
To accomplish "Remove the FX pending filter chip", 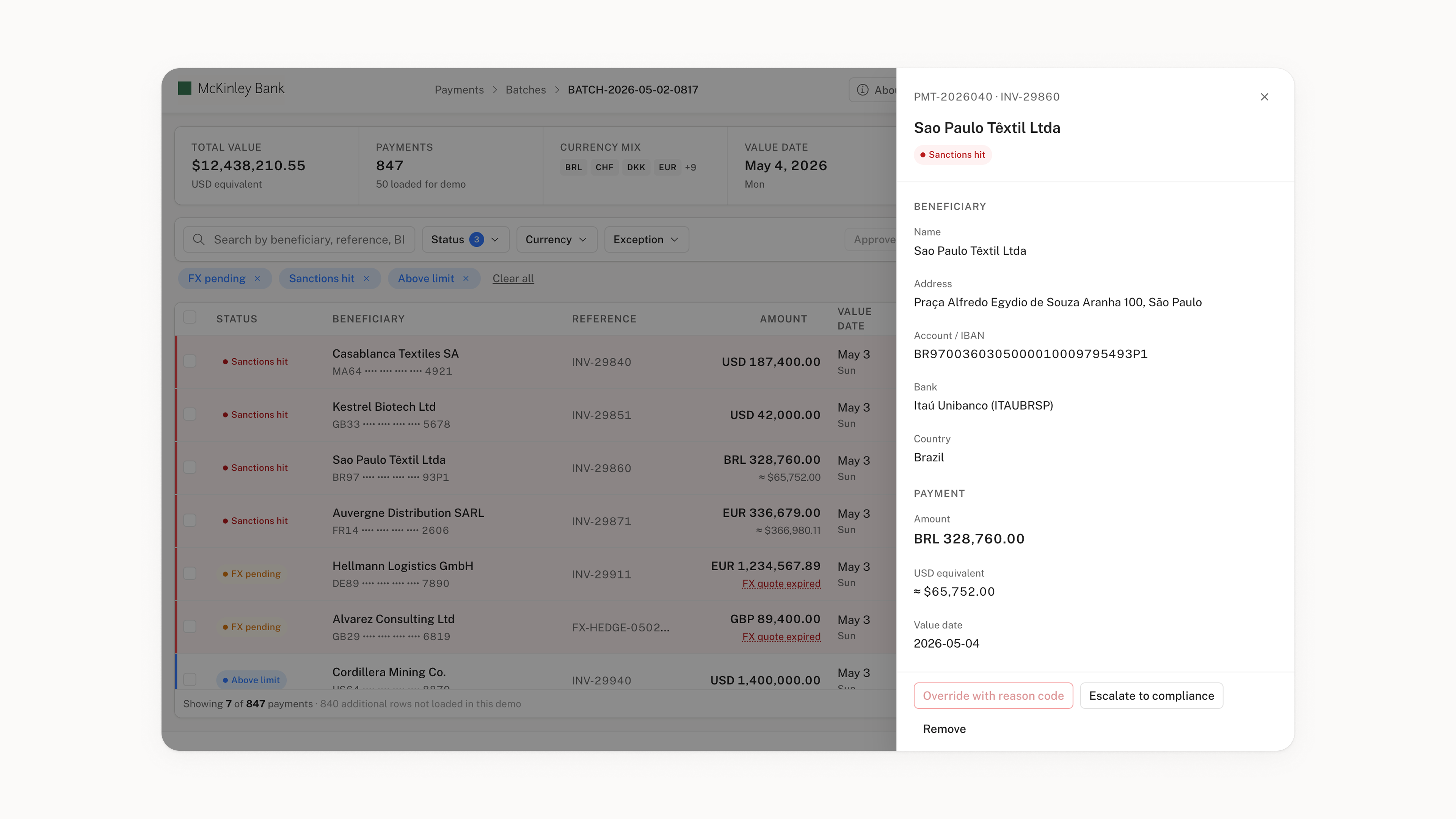I will pyautogui.click(x=257, y=279).
